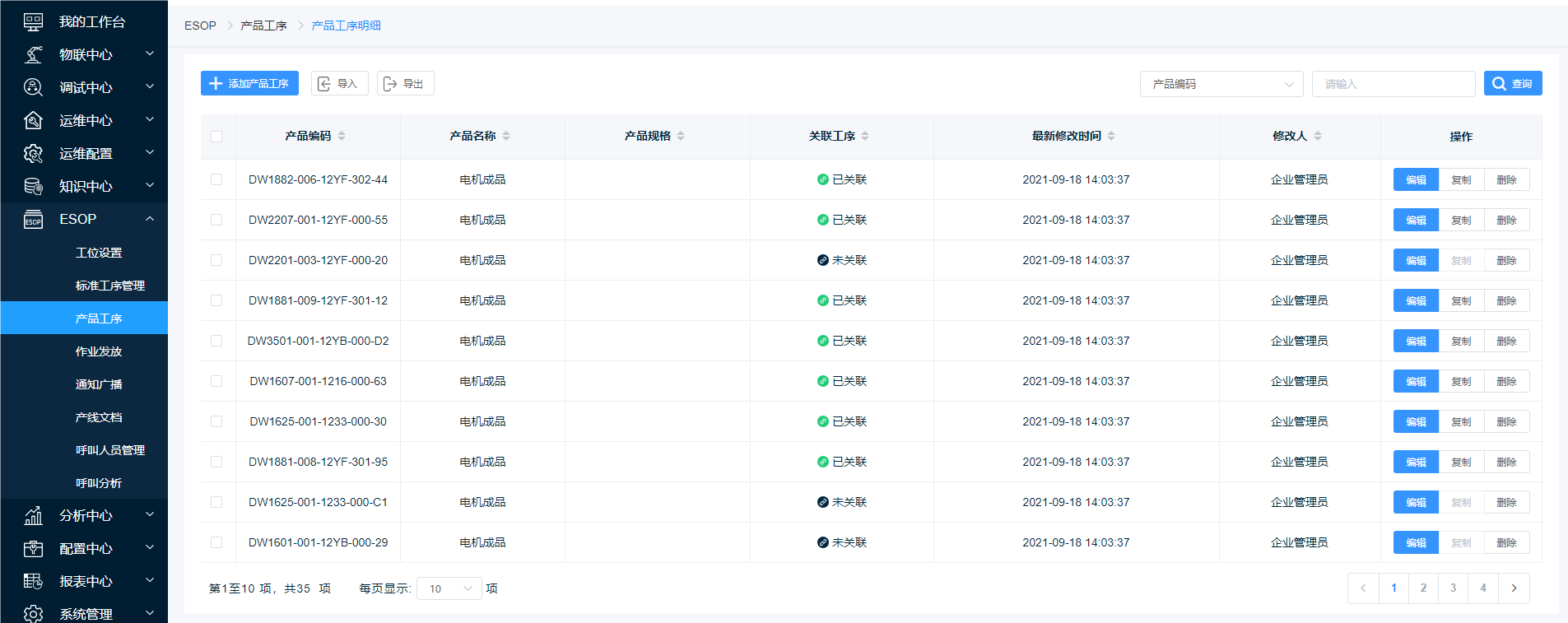Click the 物联中心 robot arm icon

coord(33,55)
